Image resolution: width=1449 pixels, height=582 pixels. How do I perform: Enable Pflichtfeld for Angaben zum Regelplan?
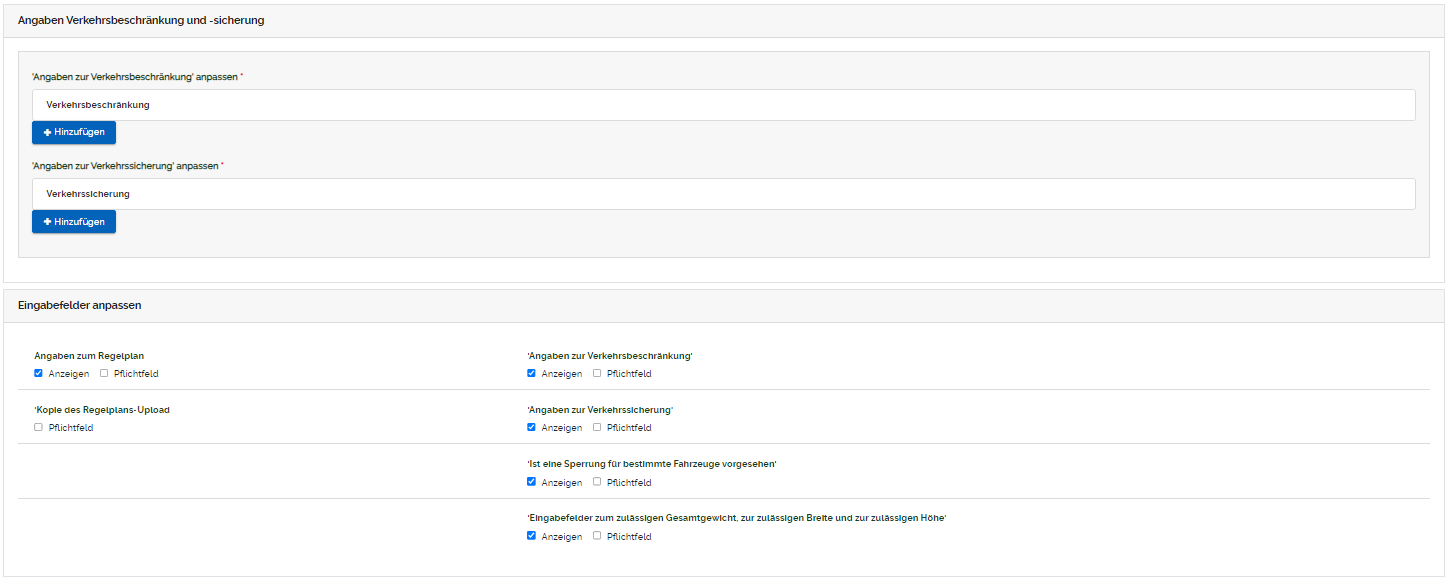(x=104, y=374)
